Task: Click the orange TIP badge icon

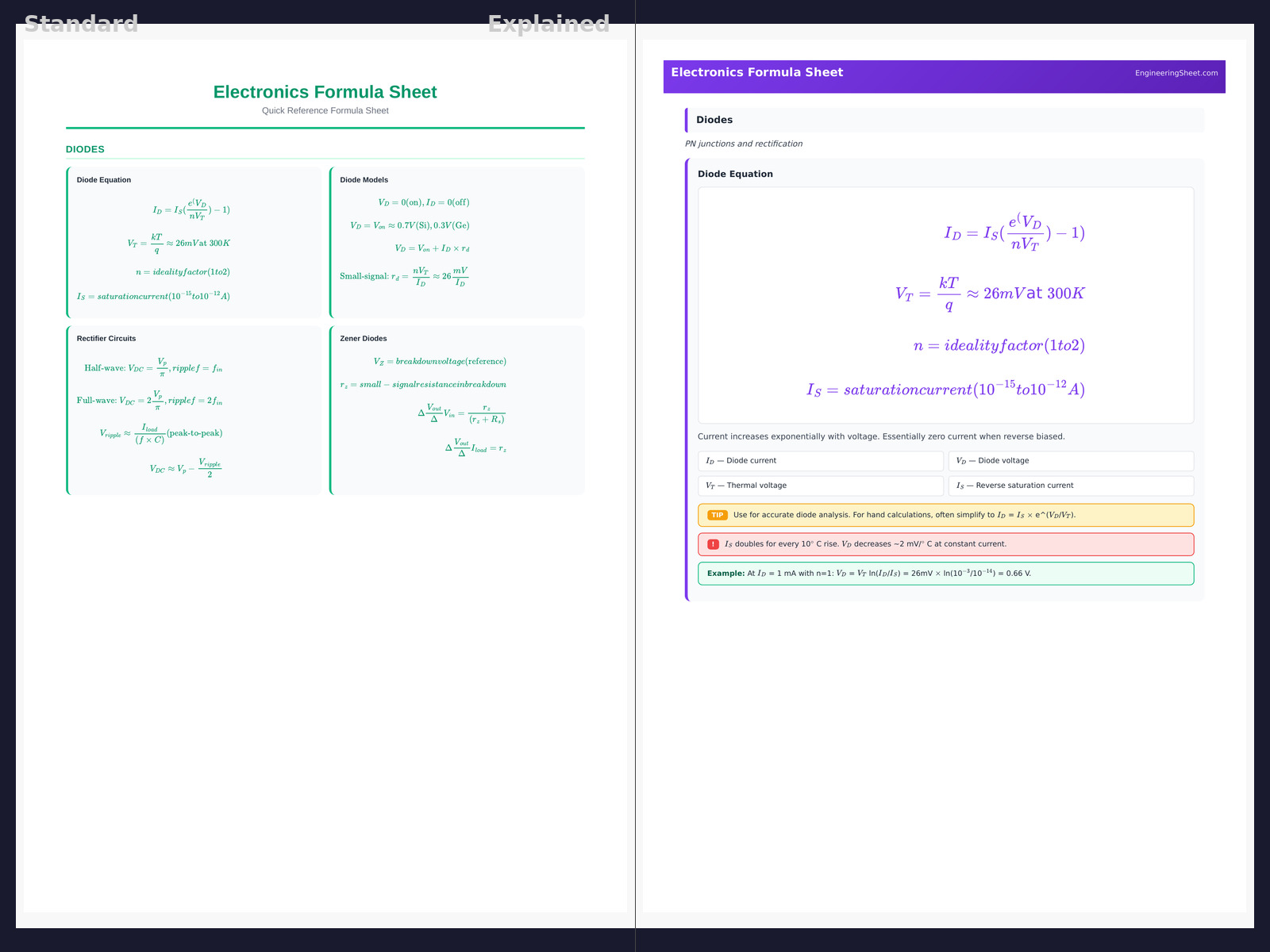Action: click(717, 516)
